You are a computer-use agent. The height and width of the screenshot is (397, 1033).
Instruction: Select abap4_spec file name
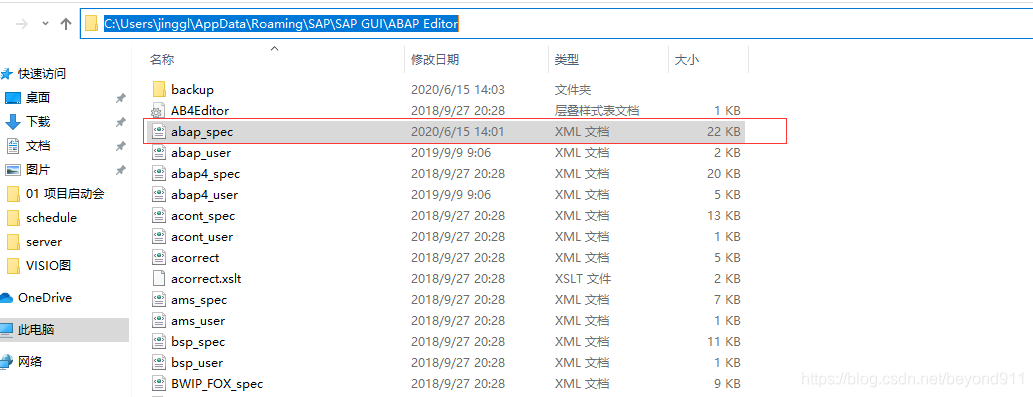click(206, 174)
